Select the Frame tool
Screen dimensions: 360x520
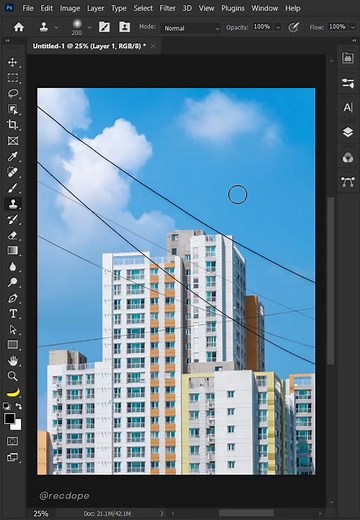[x=13, y=141]
